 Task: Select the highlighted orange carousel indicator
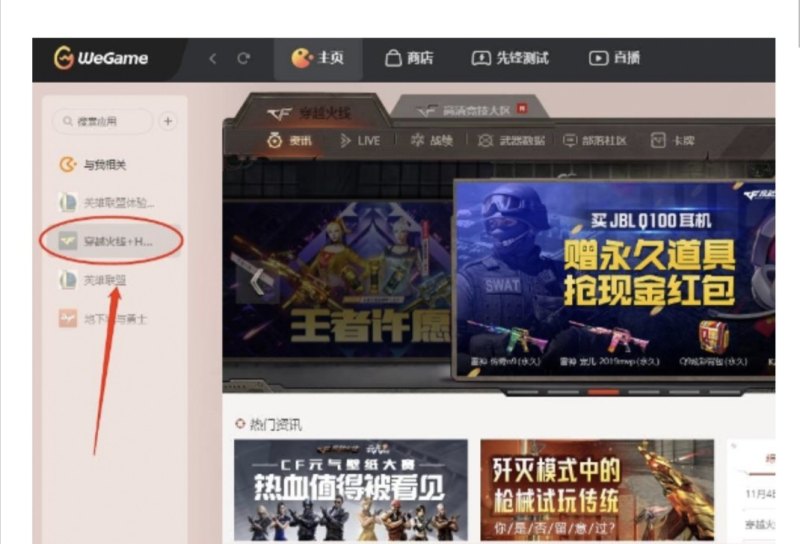(x=604, y=392)
